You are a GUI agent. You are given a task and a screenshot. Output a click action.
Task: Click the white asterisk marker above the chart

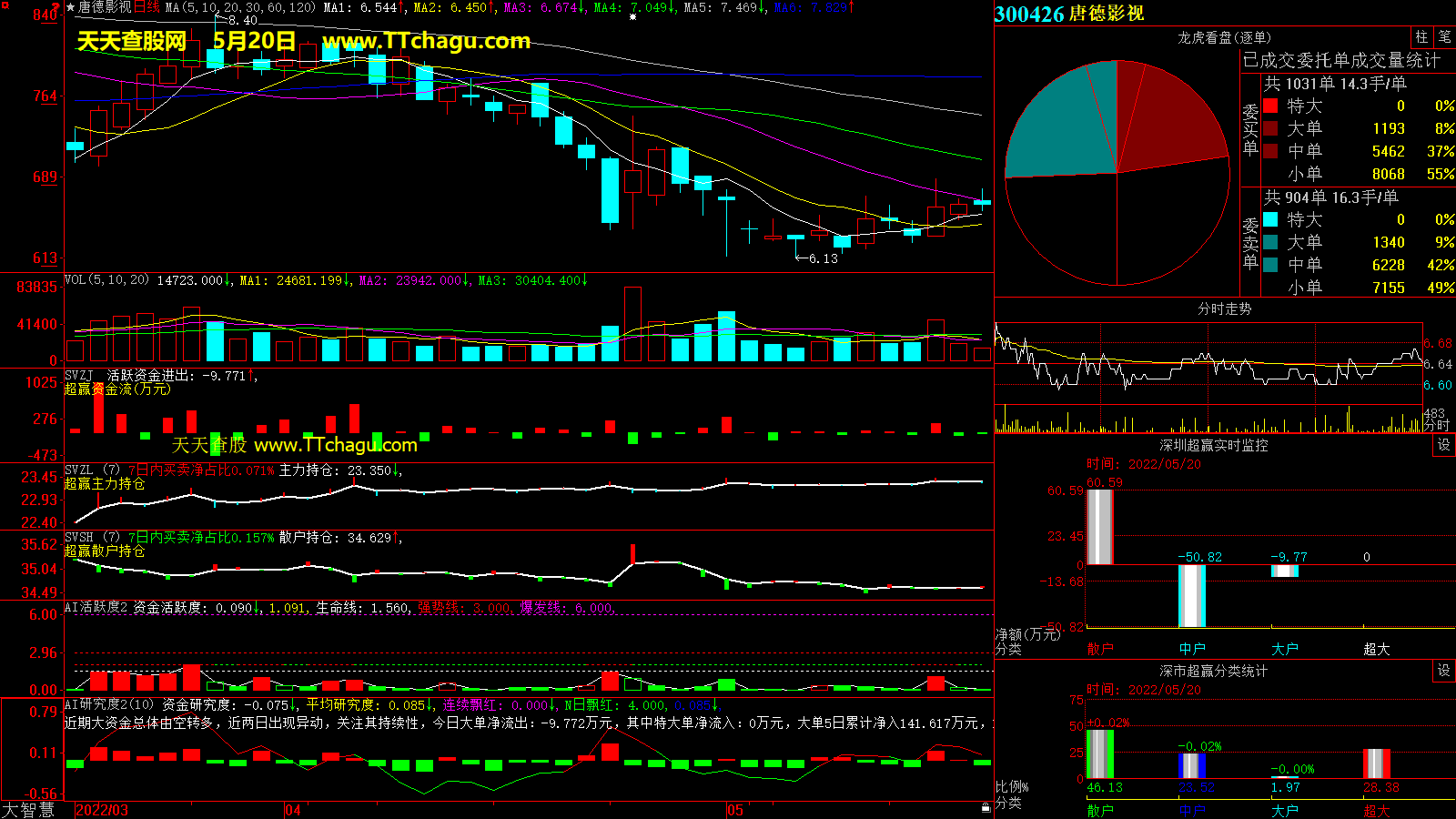632,16
